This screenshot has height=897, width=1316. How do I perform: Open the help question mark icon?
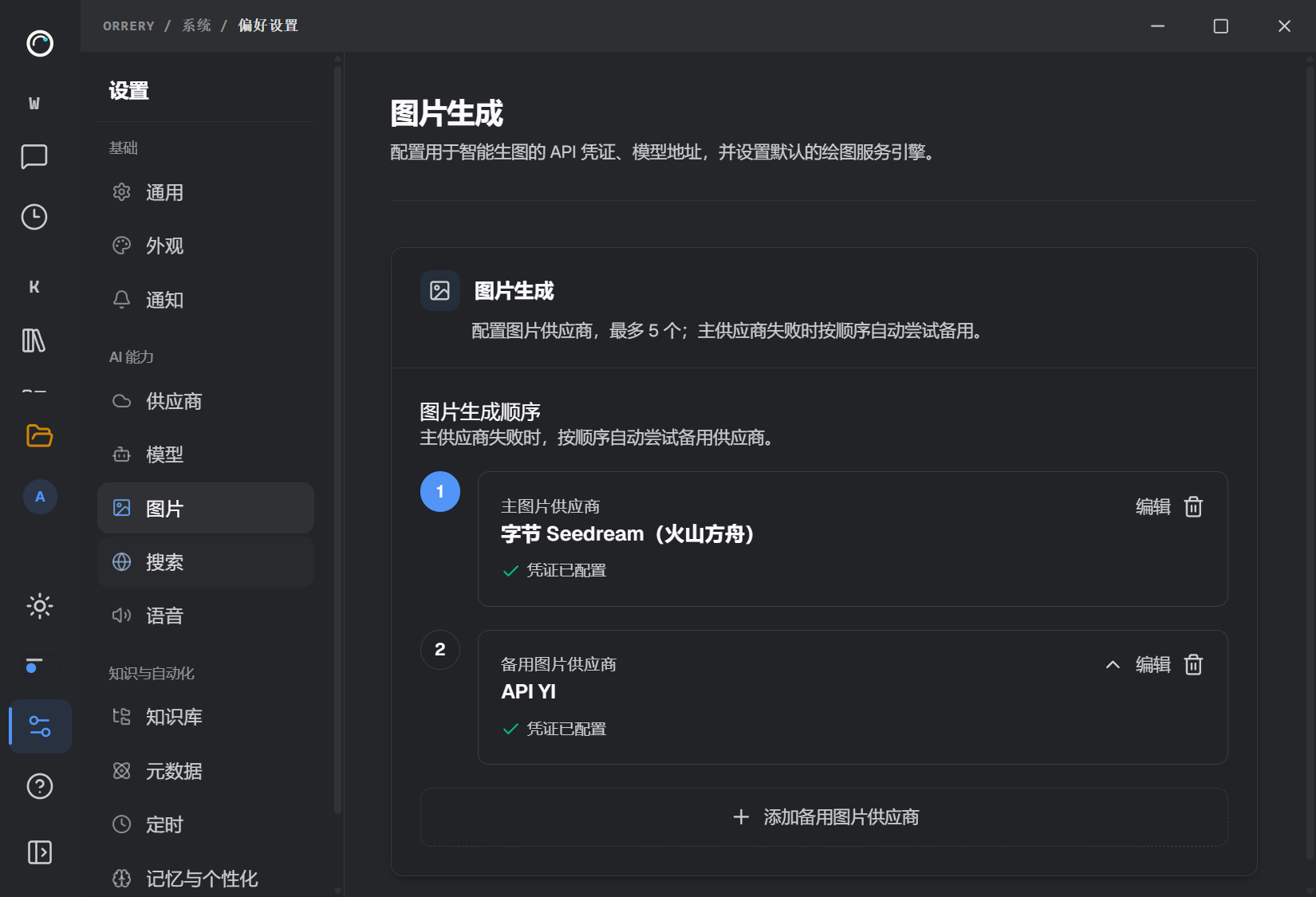40,786
